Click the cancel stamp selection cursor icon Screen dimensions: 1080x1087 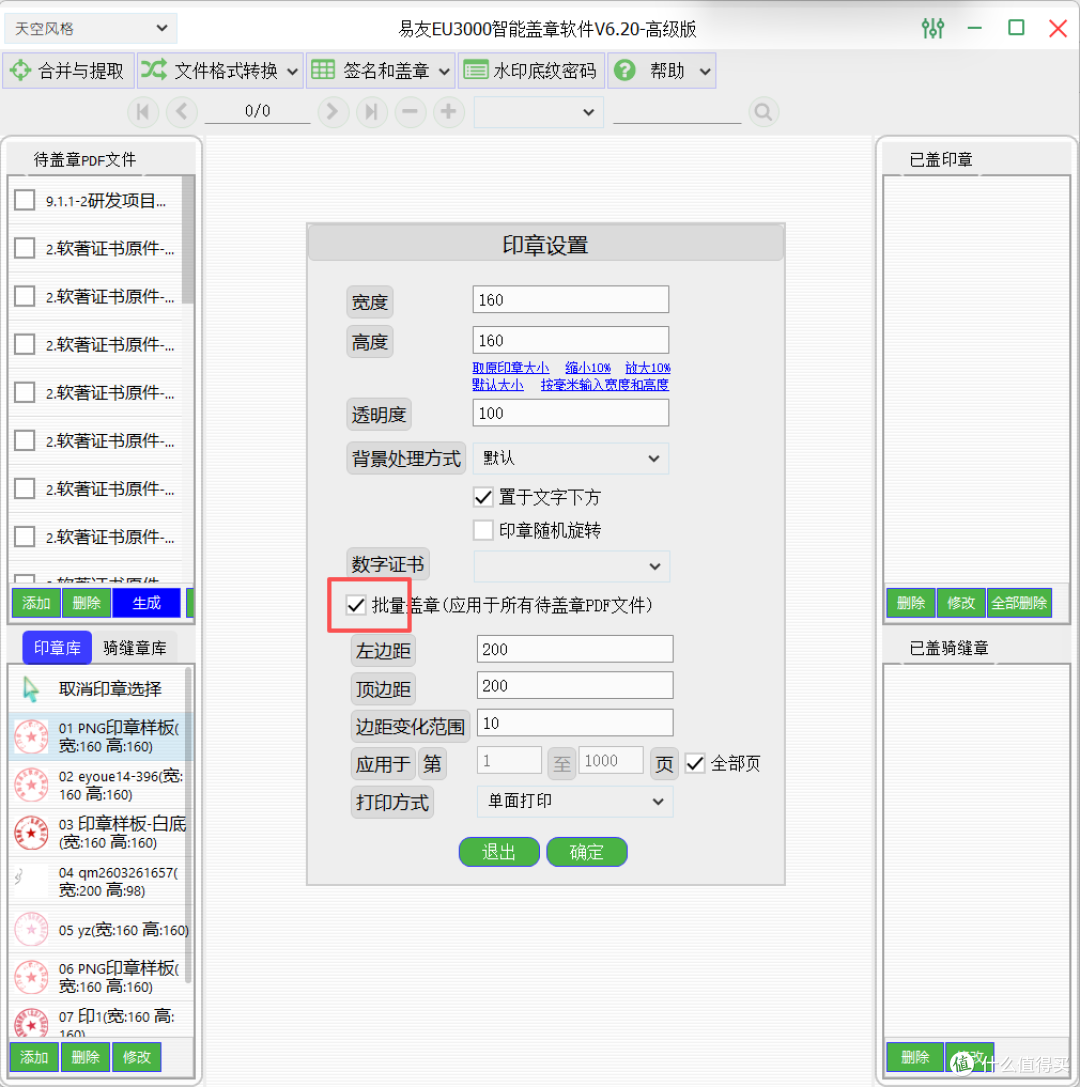click(31, 689)
